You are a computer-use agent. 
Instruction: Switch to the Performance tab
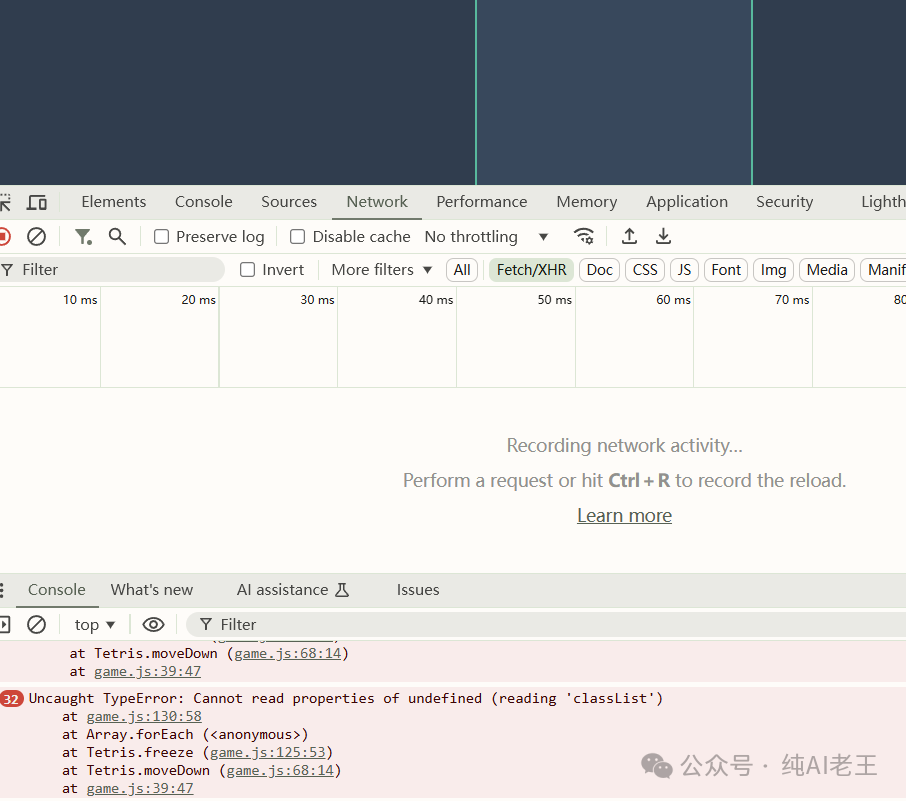point(481,202)
